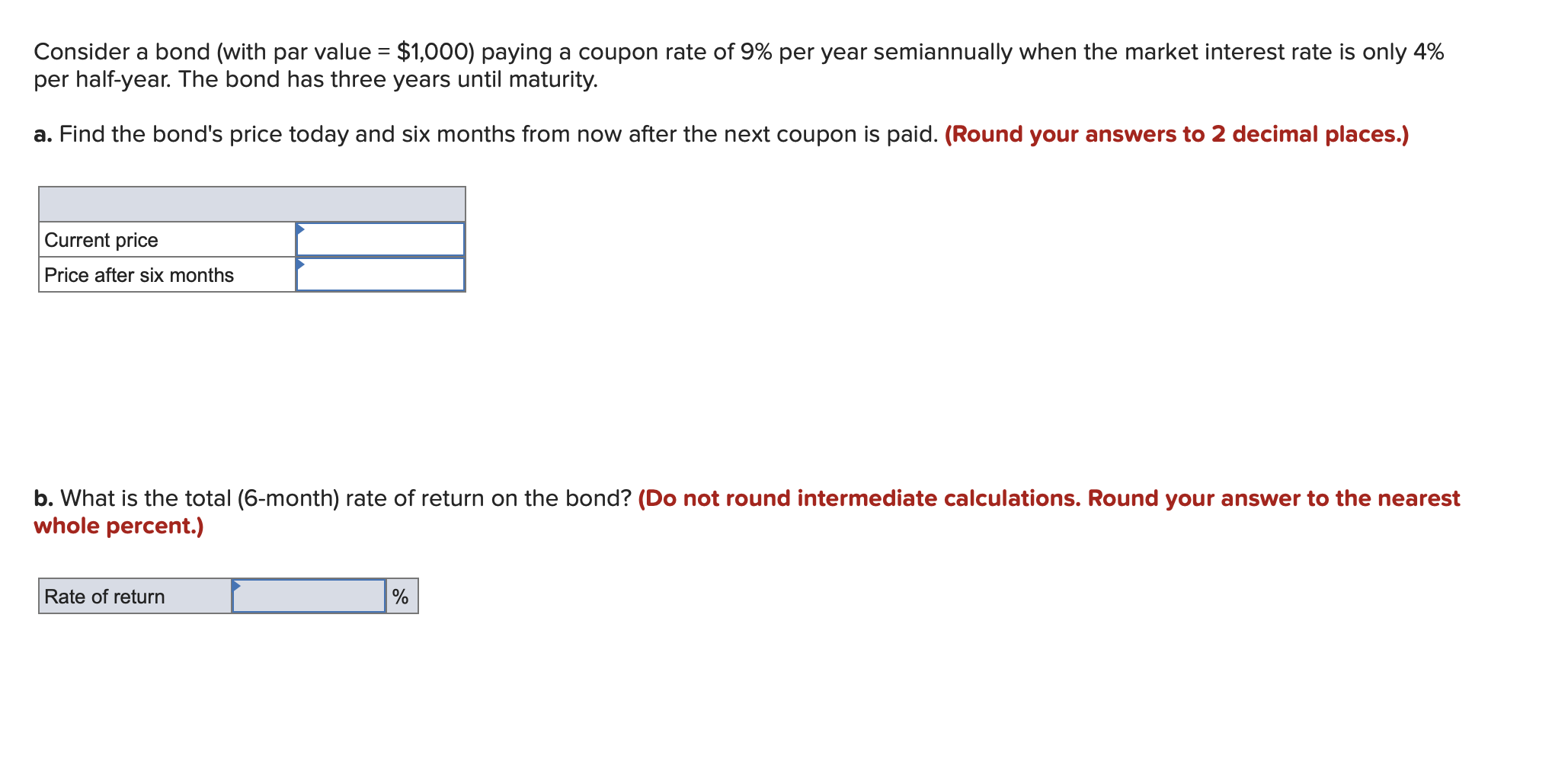Click the blue flag marker beside Price after six months

tap(300, 264)
